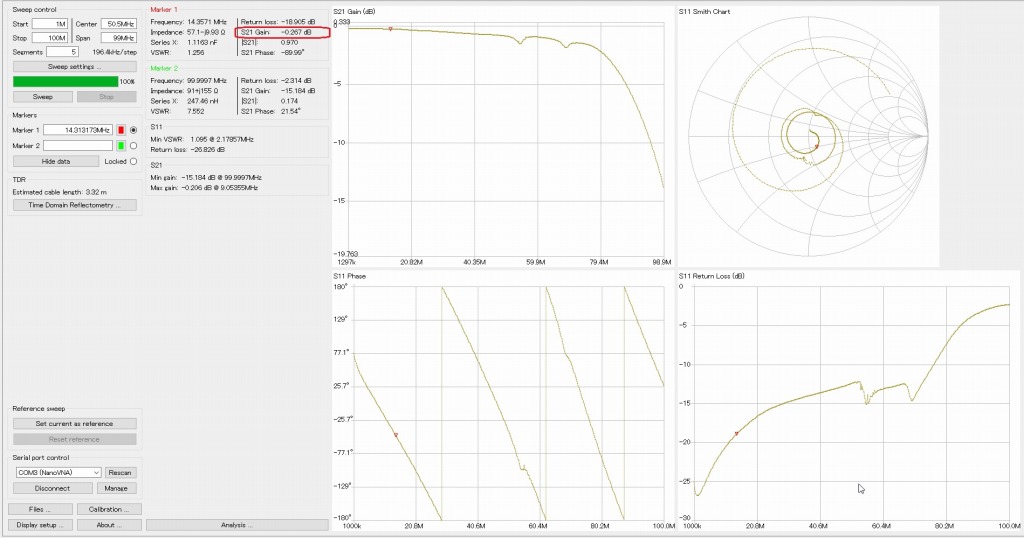This screenshot has width=1024, height=538.
Task: Click the red marker on the Smith Chart
Action: point(816,147)
